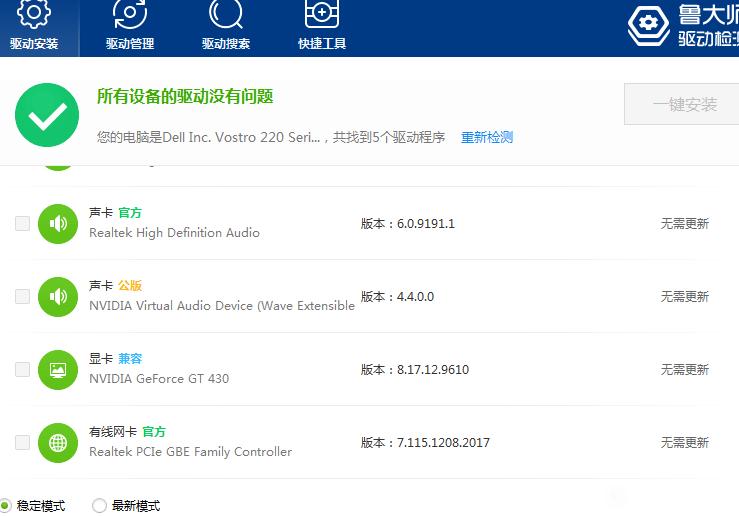Click the 公版 tag beside 声卡
This screenshot has width=739, height=516.
(x=130, y=286)
